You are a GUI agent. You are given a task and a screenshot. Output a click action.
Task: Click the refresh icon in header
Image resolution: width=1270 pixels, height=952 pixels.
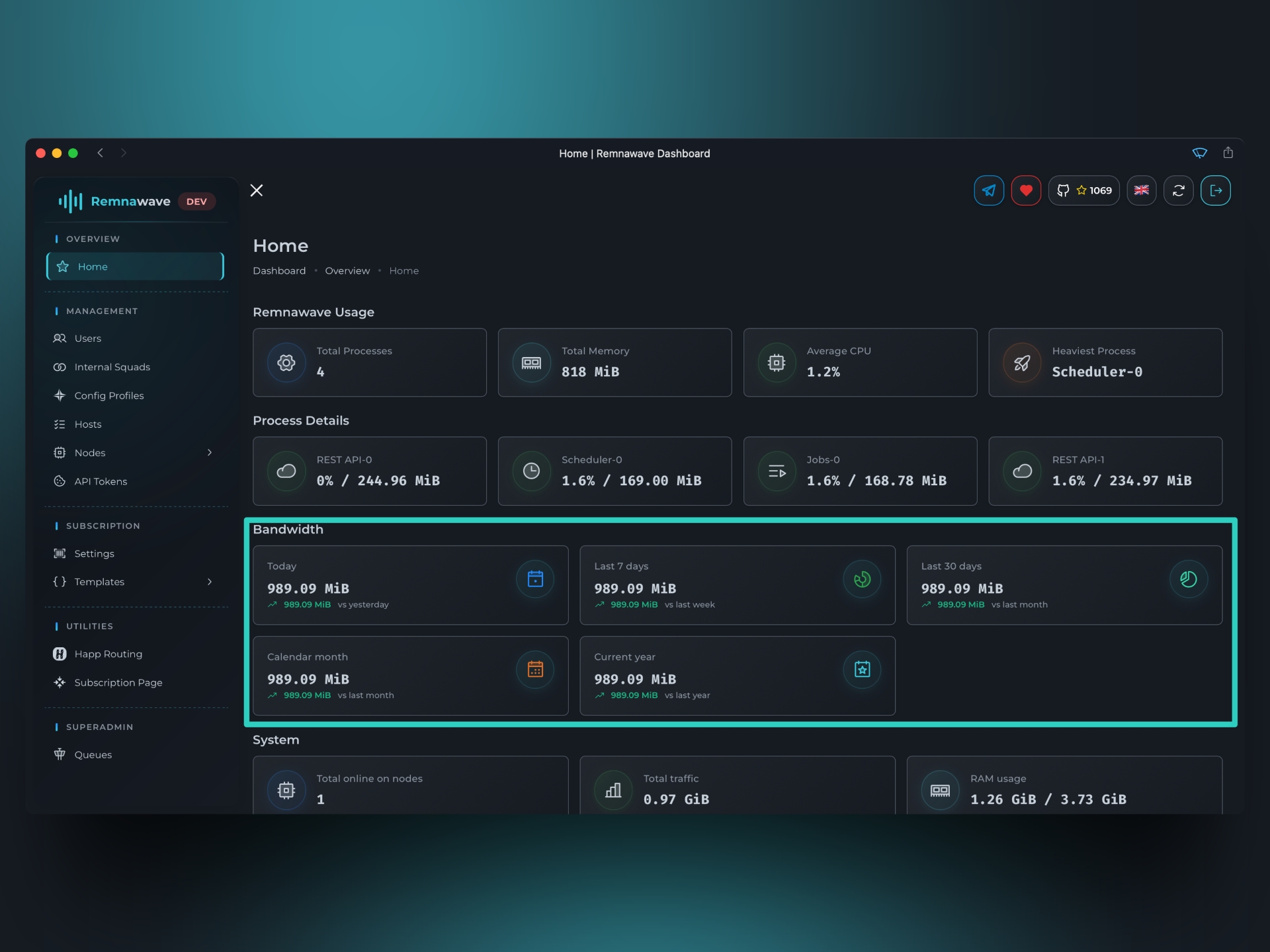tap(1178, 190)
